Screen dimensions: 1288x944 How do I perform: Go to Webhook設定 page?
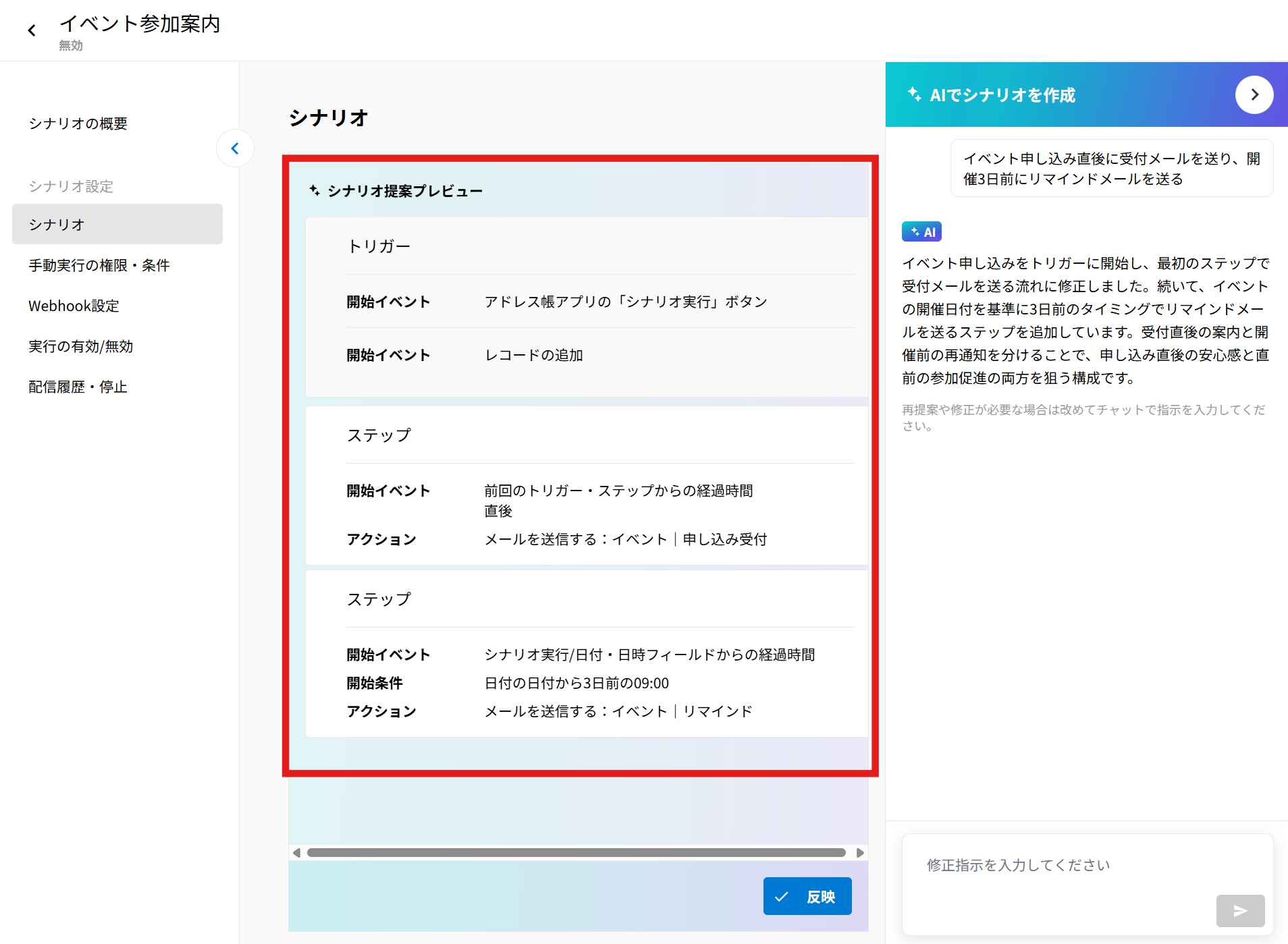pos(74,306)
